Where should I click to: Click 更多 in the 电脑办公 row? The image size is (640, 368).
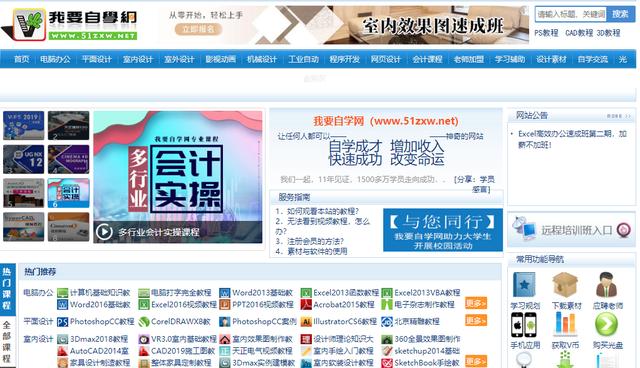click(x=476, y=303)
